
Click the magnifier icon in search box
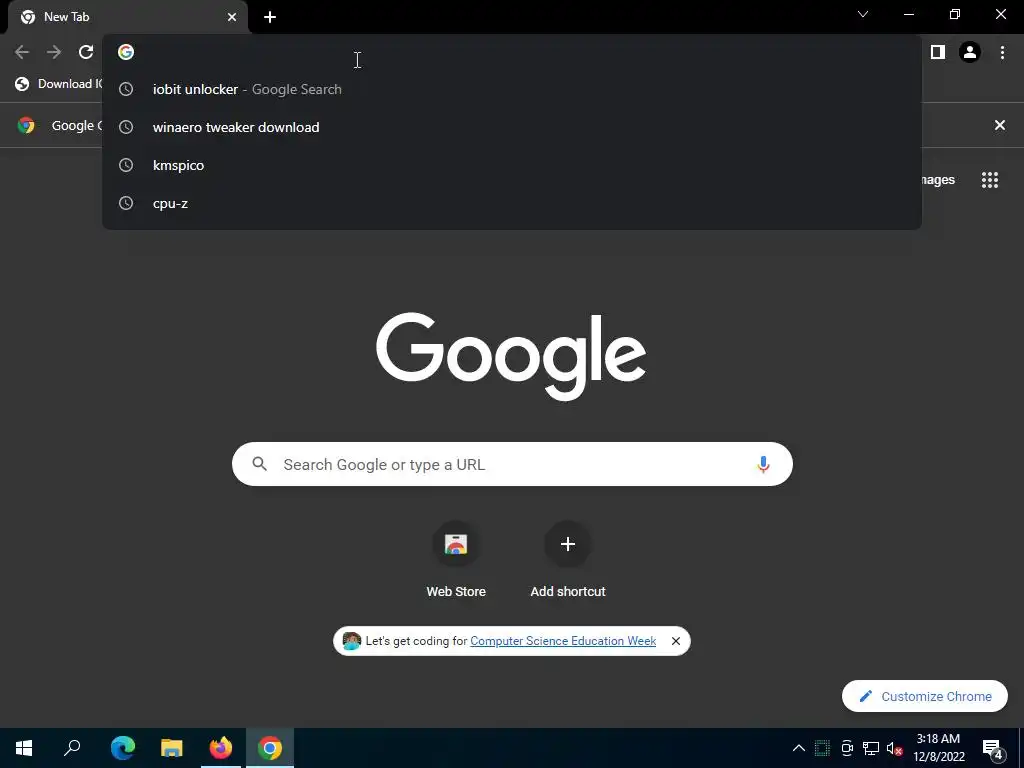tap(259, 464)
